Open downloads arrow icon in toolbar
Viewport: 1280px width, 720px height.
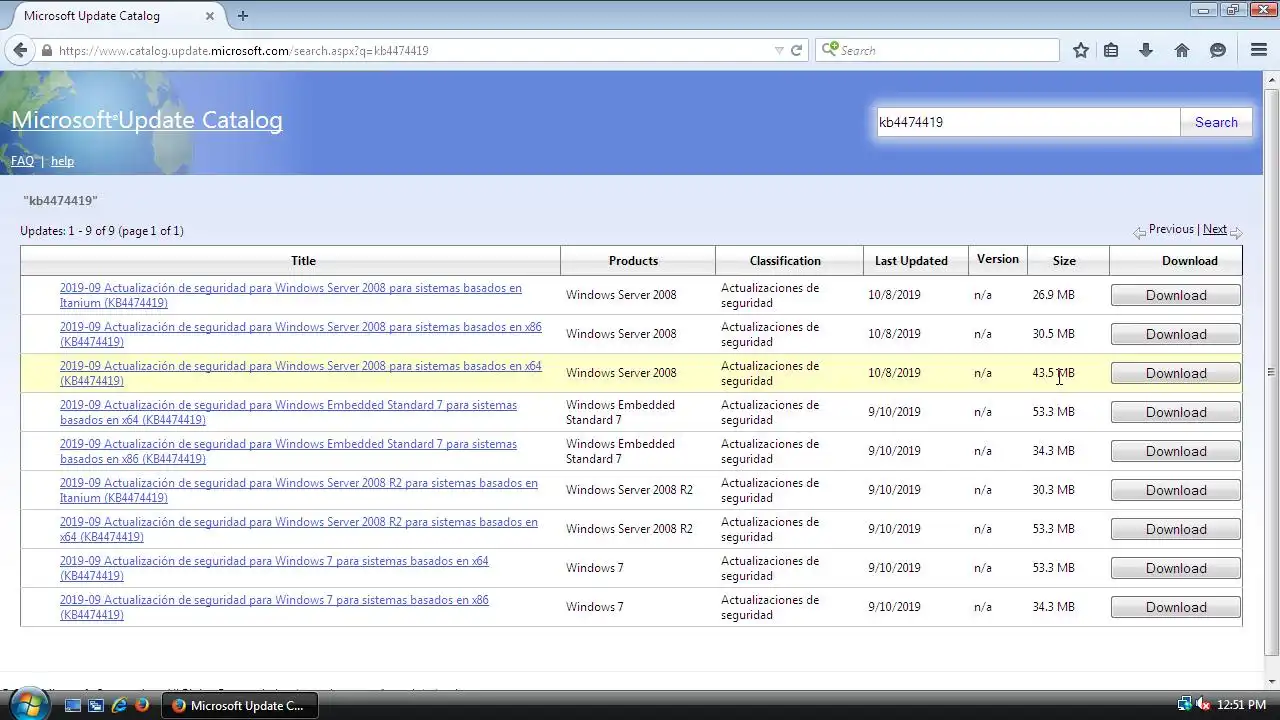click(1146, 50)
